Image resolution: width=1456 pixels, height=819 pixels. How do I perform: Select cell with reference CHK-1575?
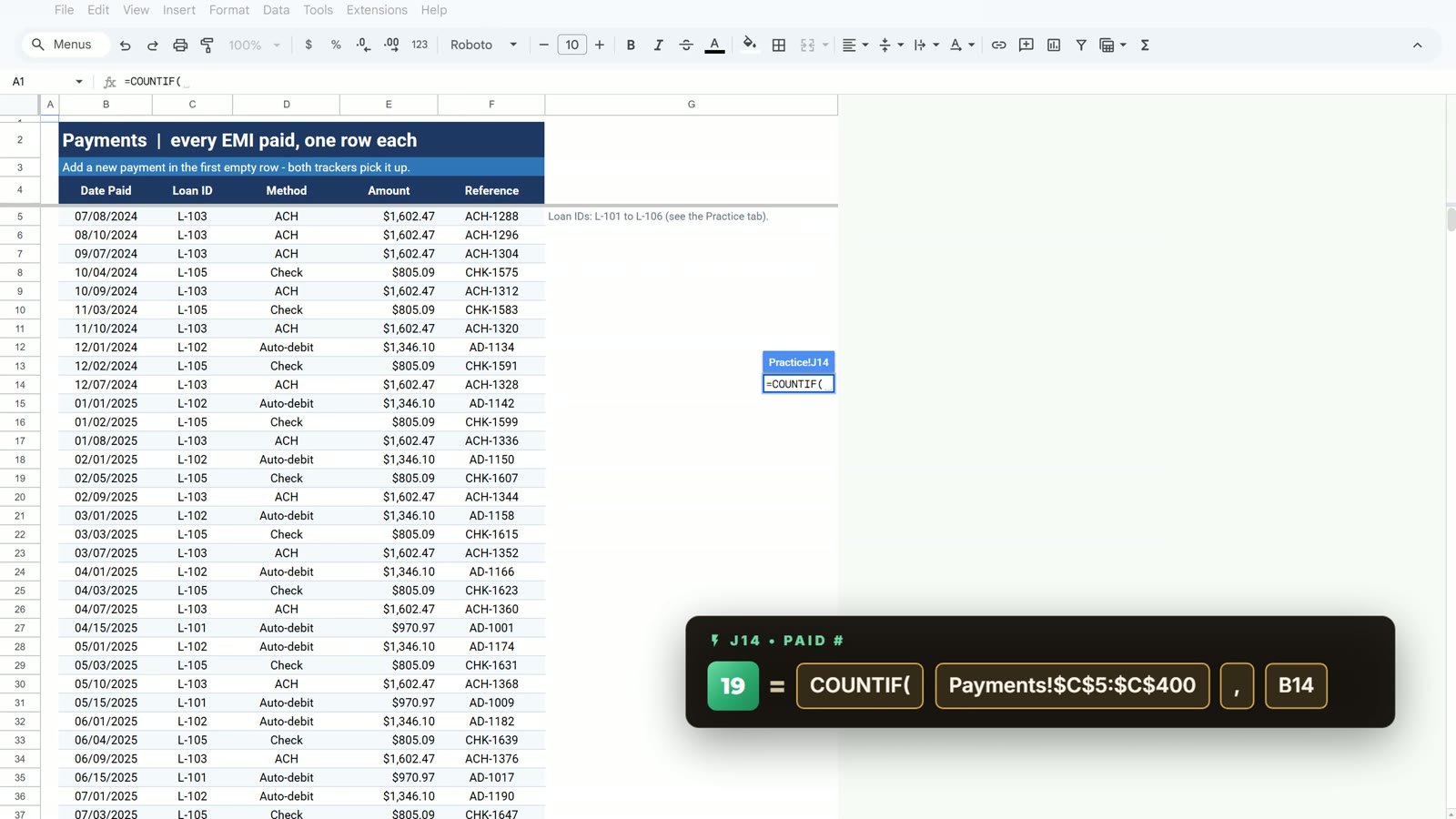tap(491, 272)
